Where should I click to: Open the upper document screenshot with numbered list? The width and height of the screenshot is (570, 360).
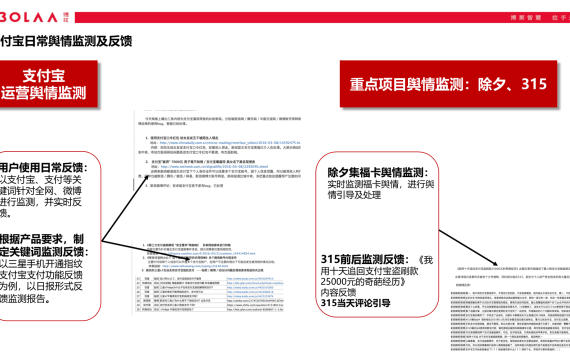click(x=218, y=149)
